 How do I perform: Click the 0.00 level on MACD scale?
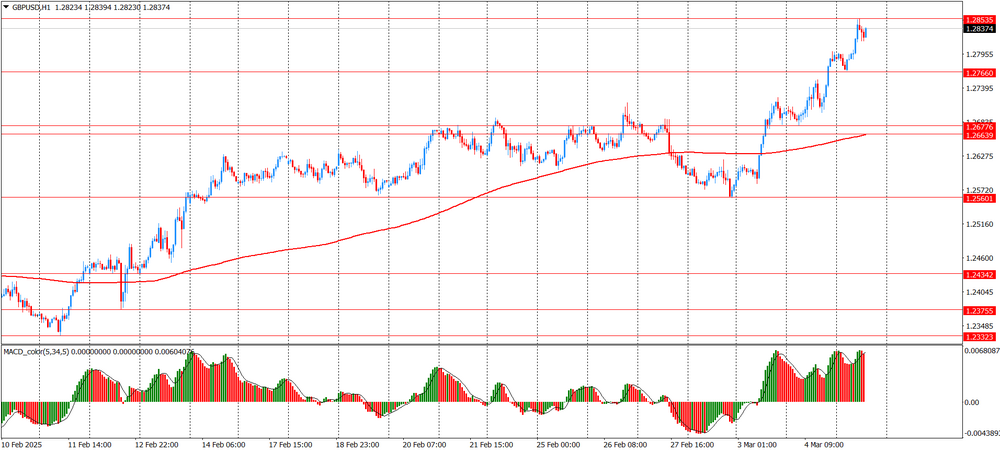(972, 402)
